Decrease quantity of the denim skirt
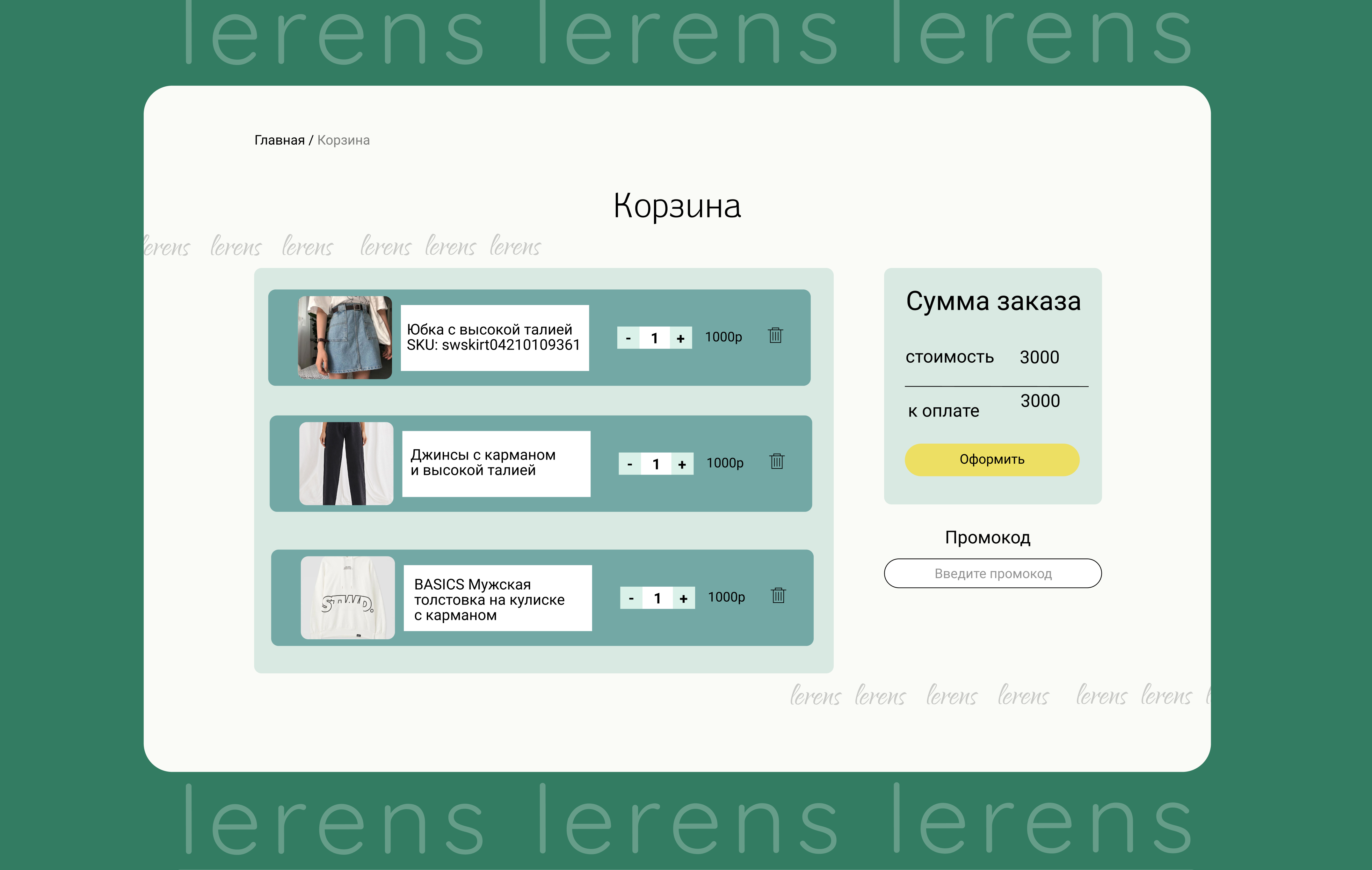 point(628,338)
